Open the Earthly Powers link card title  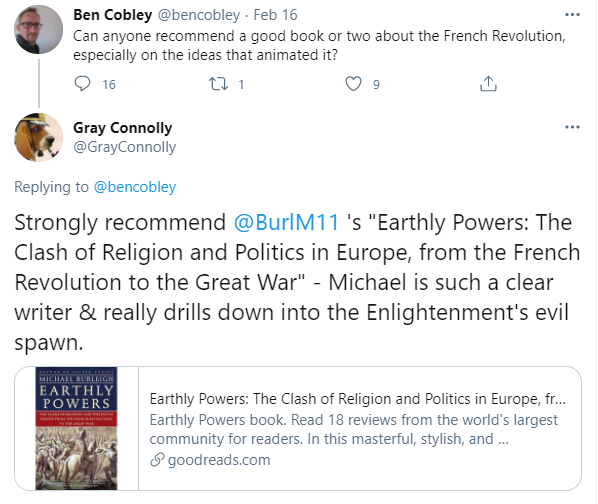357,399
